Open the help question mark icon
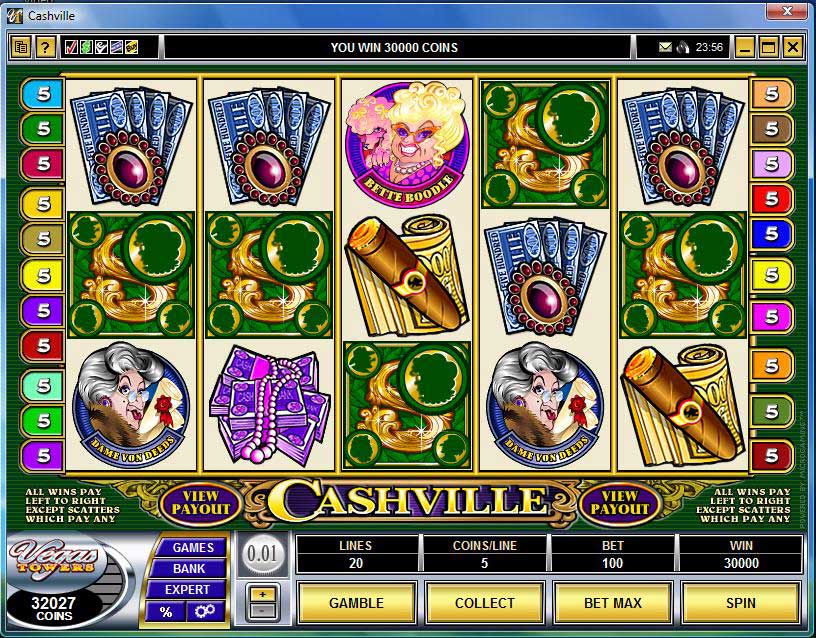 45,48
